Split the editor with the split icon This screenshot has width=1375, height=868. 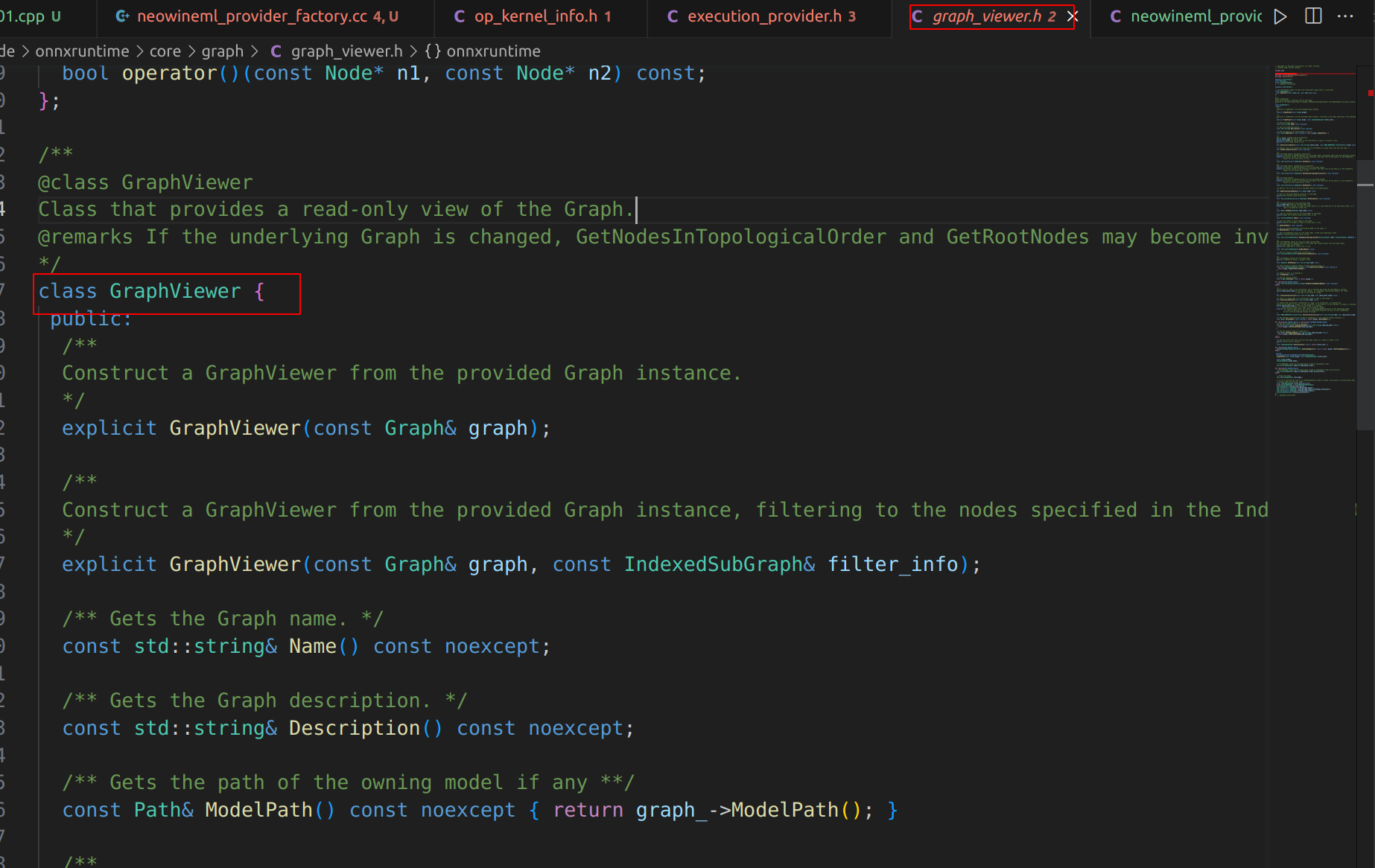pos(1313,16)
